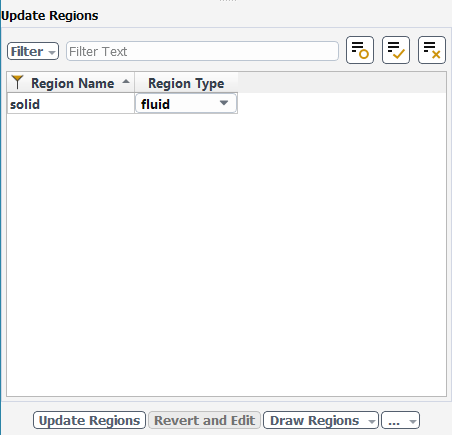Click the Region Type column header
The image size is (453, 435).
(x=186, y=83)
